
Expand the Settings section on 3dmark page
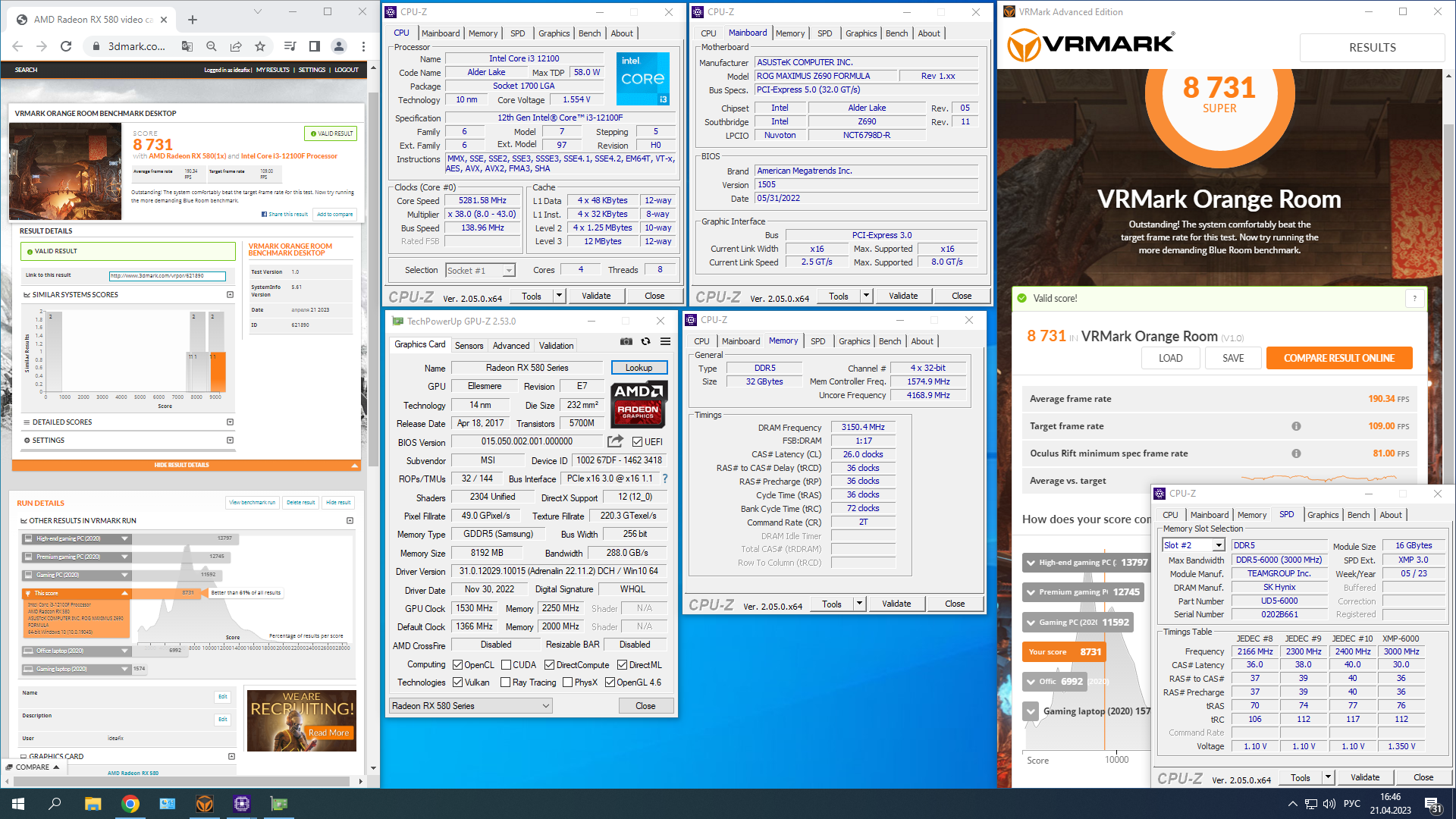click(230, 441)
